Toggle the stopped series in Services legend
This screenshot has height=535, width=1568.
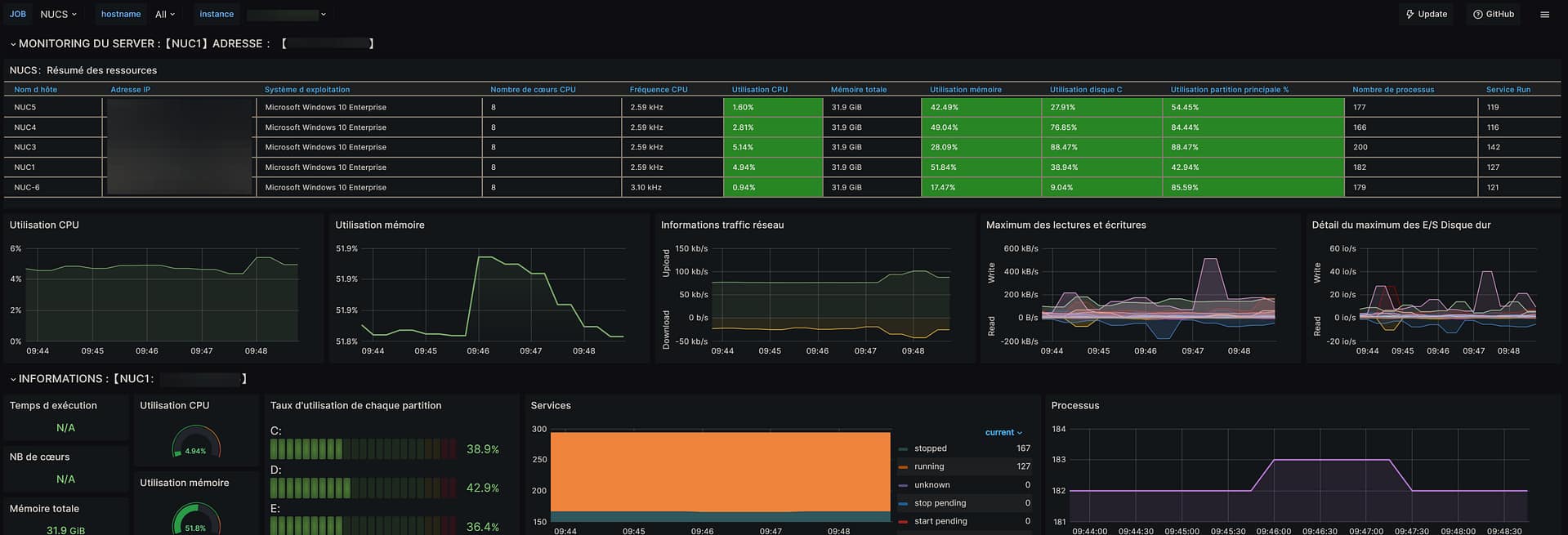pos(930,448)
